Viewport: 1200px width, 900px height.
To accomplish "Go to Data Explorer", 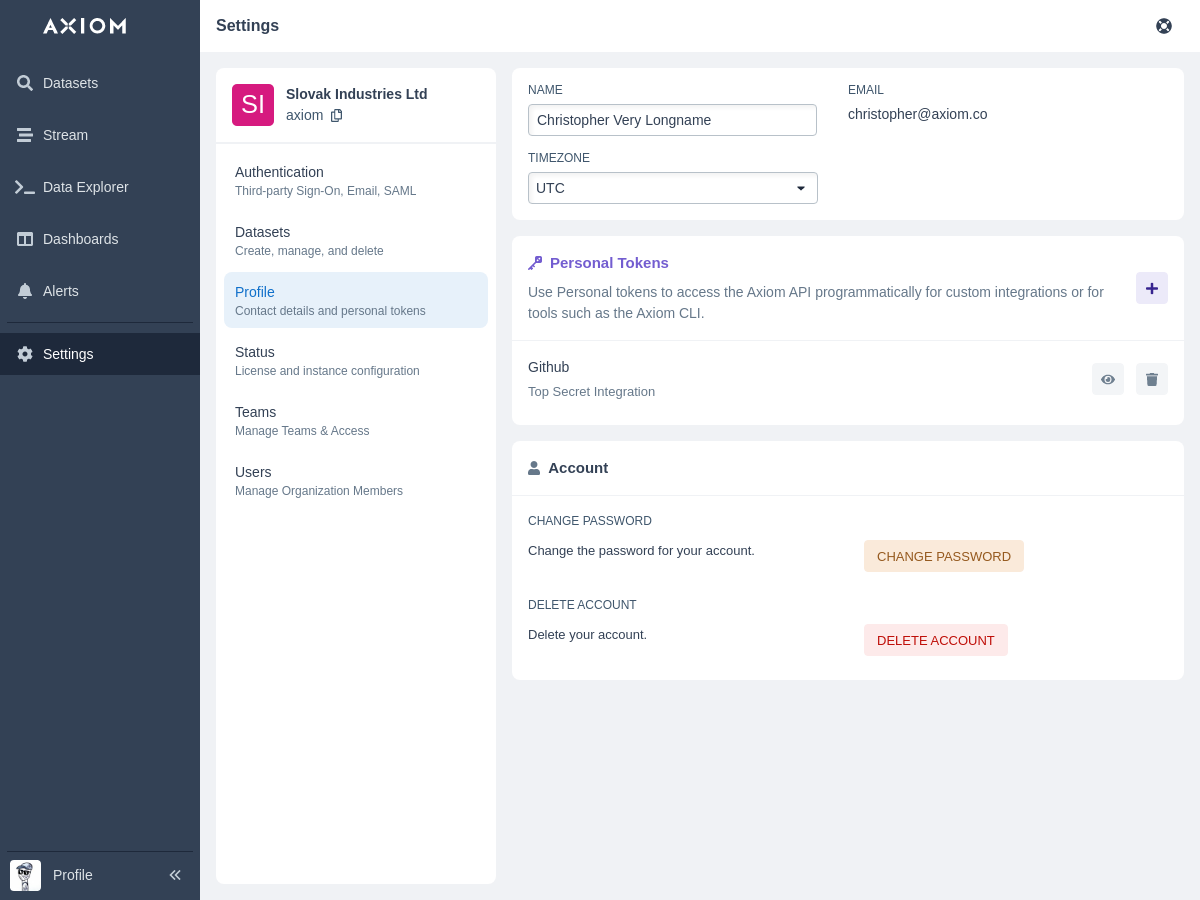I will click(x=85, y=187).
